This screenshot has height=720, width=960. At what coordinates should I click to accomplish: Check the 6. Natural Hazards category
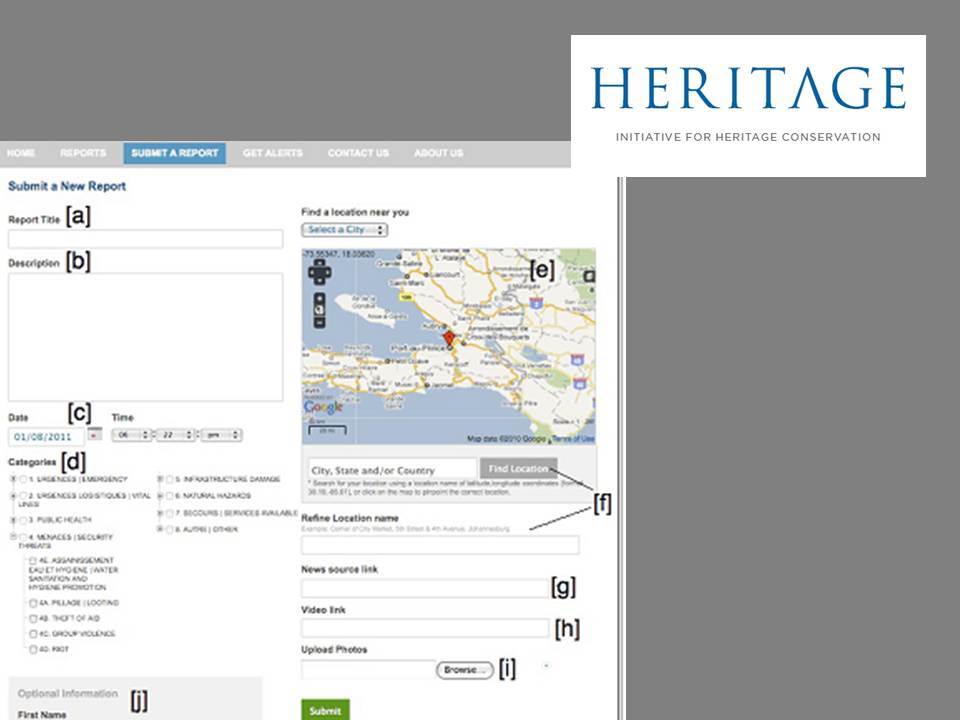click(x=170, y=496)
